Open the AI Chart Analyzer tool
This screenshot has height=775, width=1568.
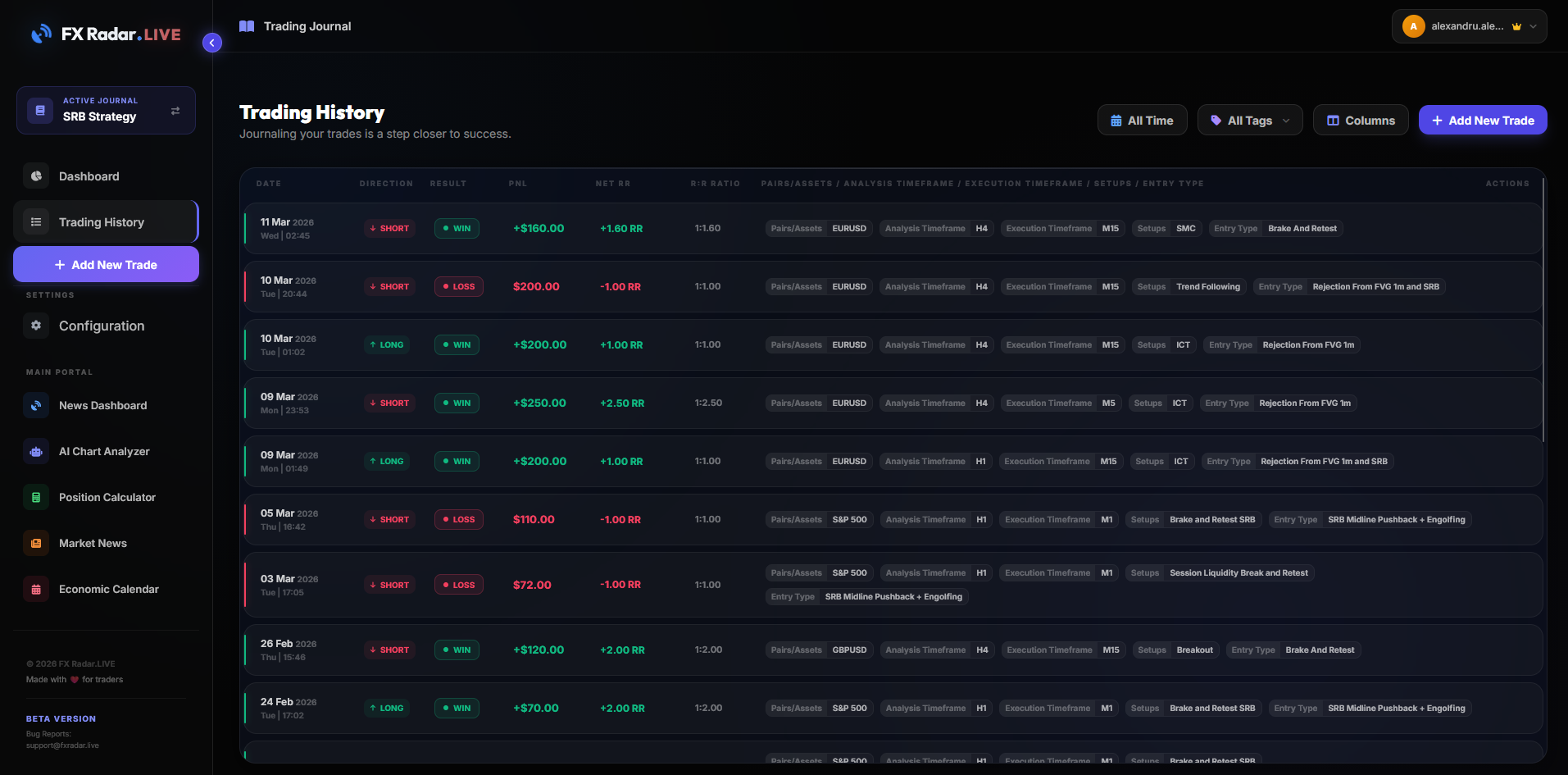click(104, 451)
